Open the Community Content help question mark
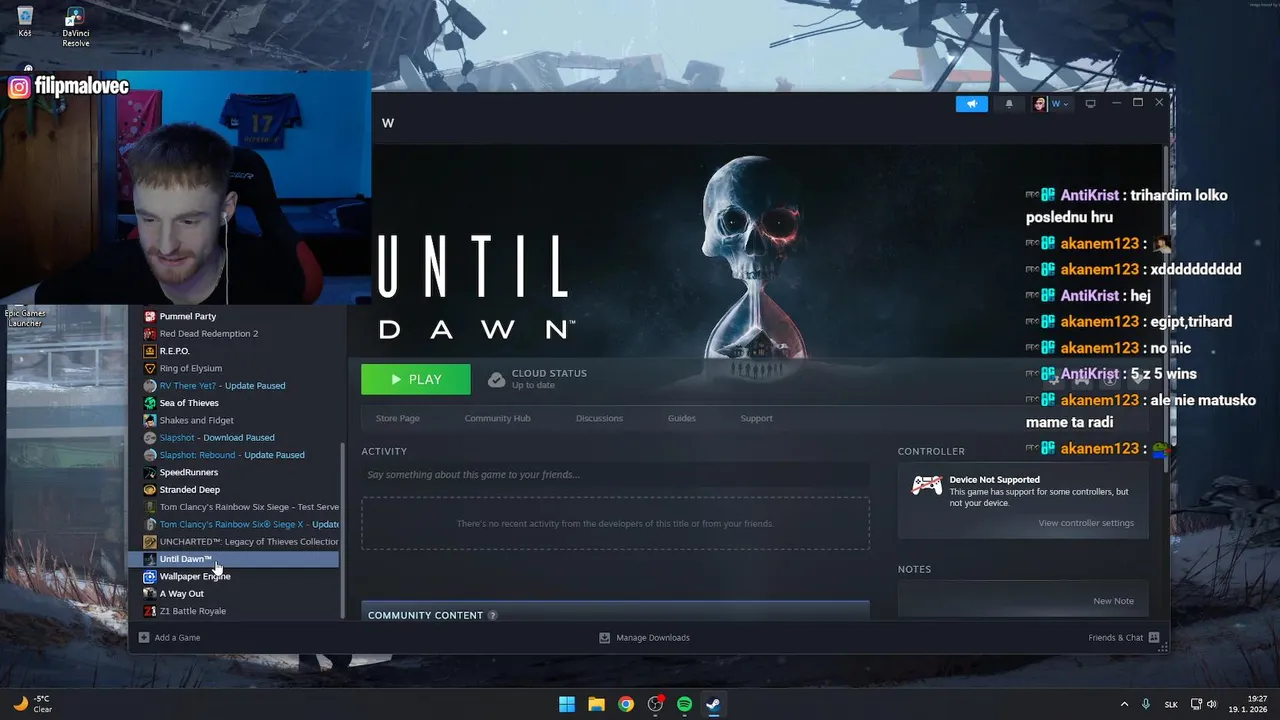1280x720 pixels. click(492, 615)
